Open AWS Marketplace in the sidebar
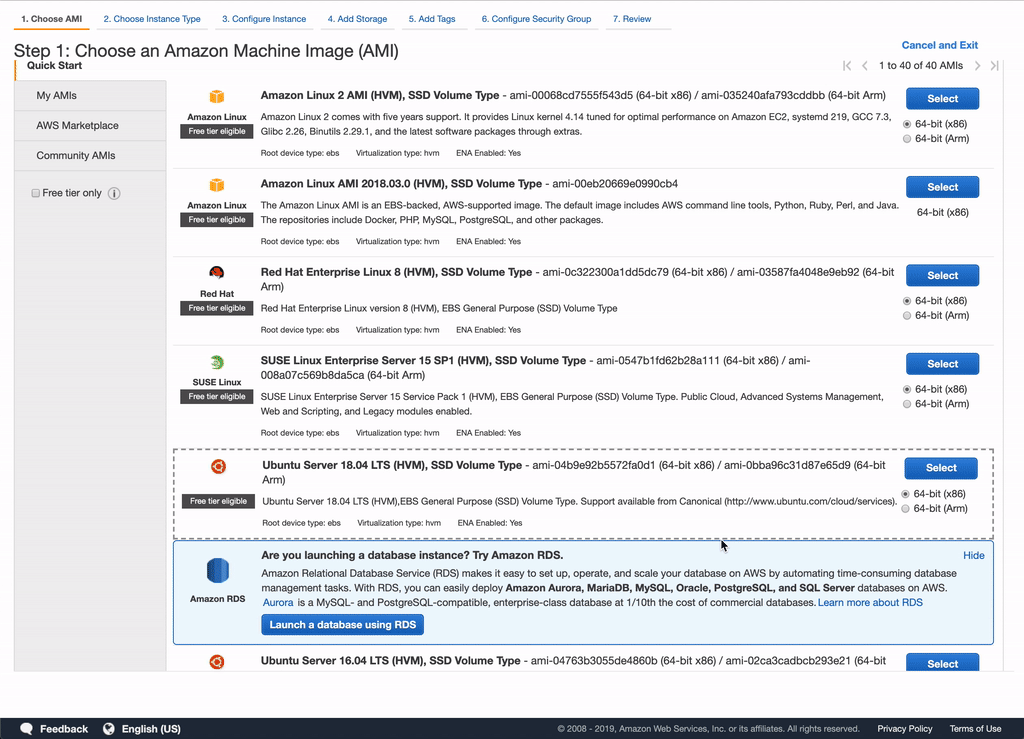 pos(90,125)
